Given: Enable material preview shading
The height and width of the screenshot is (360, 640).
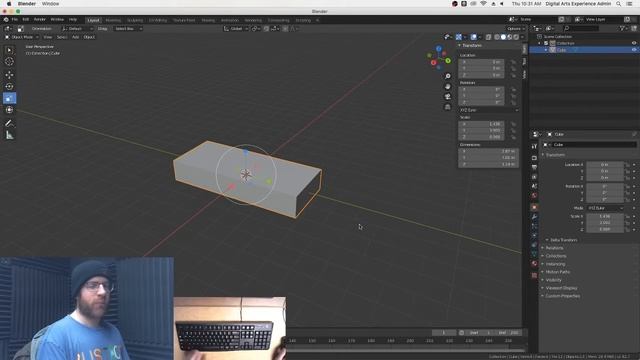Looking at the screenshot, I should [x=510, y=37].
